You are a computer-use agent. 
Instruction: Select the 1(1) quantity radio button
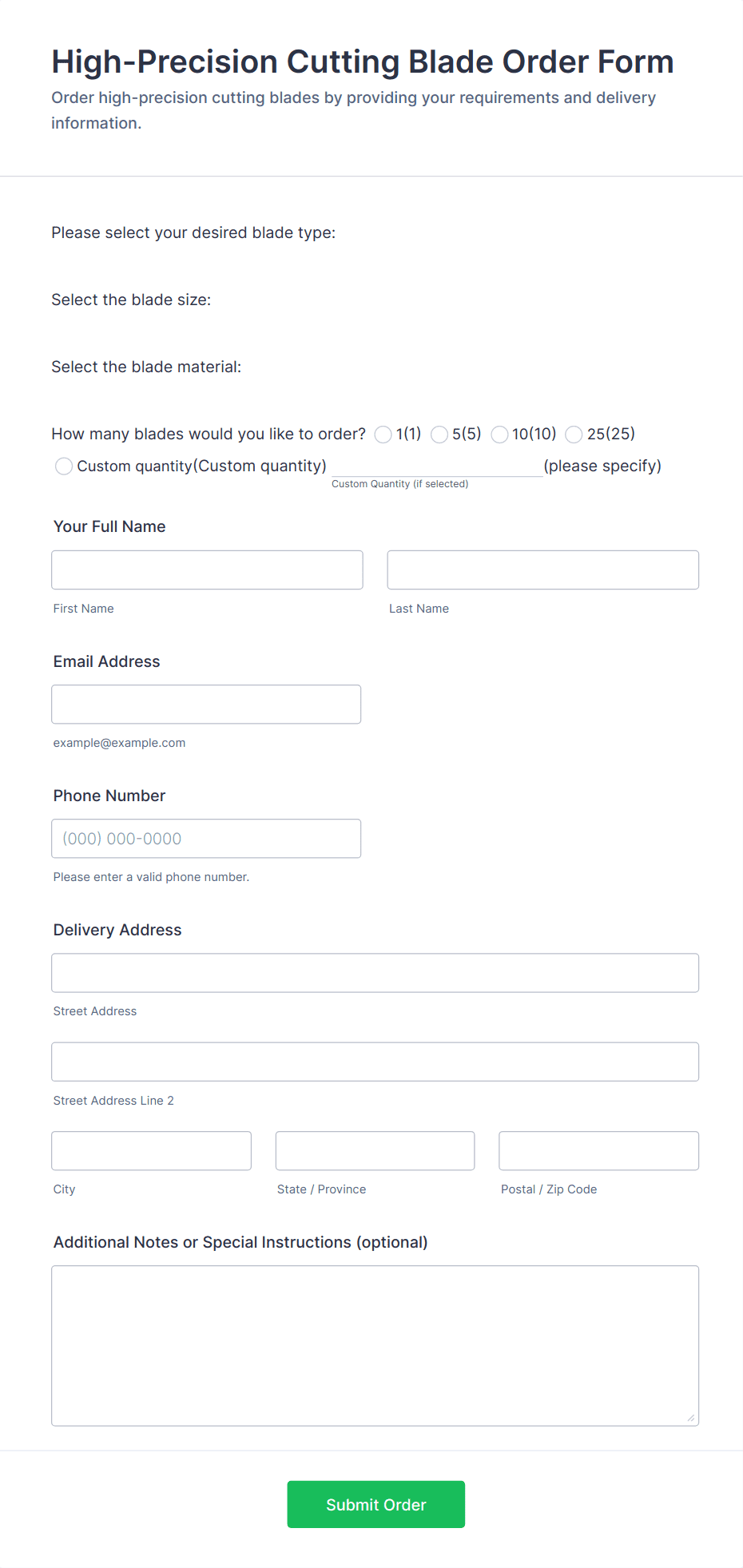tap(383, 435)
